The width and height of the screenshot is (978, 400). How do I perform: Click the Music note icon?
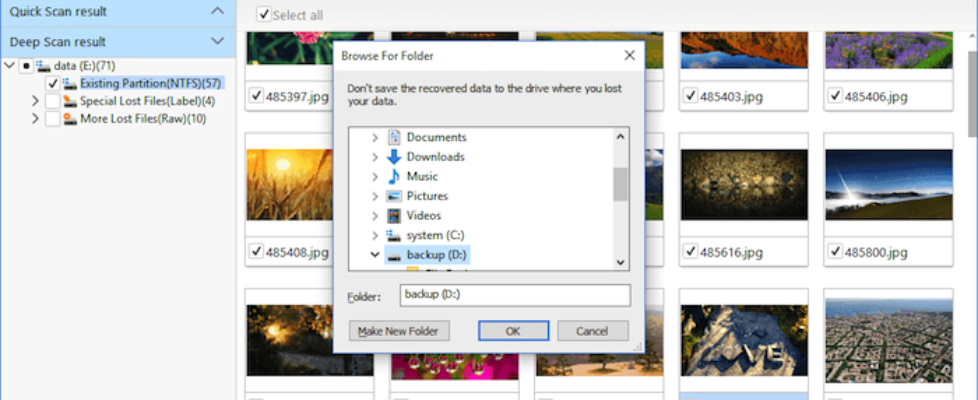point(393,176)
